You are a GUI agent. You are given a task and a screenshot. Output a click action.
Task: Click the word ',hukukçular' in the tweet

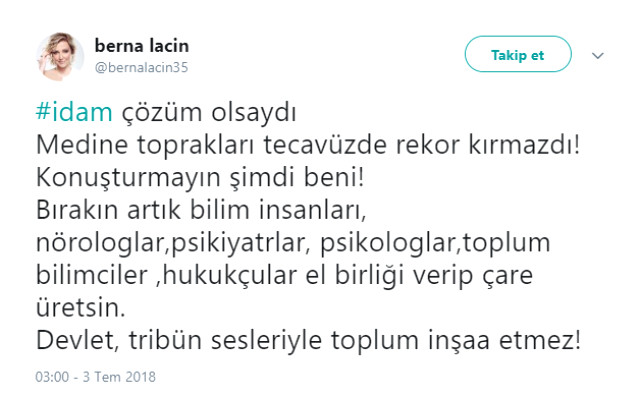227,276
